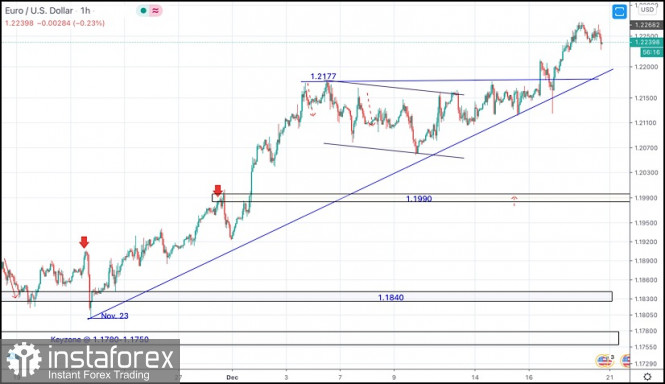
Task: Click the green market status dot
Action: (143, 11)
